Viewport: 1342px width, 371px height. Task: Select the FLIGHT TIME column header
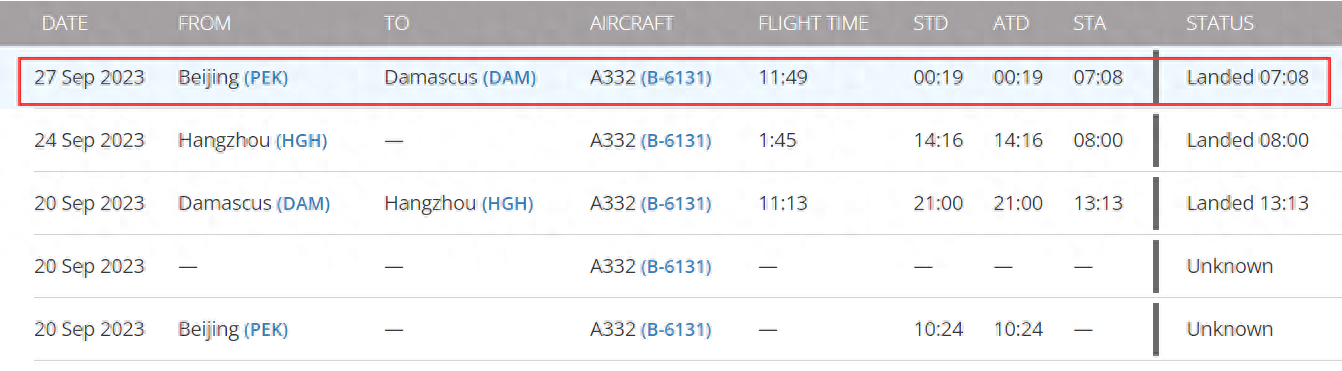pyautogui.click(x=813, y=23)
